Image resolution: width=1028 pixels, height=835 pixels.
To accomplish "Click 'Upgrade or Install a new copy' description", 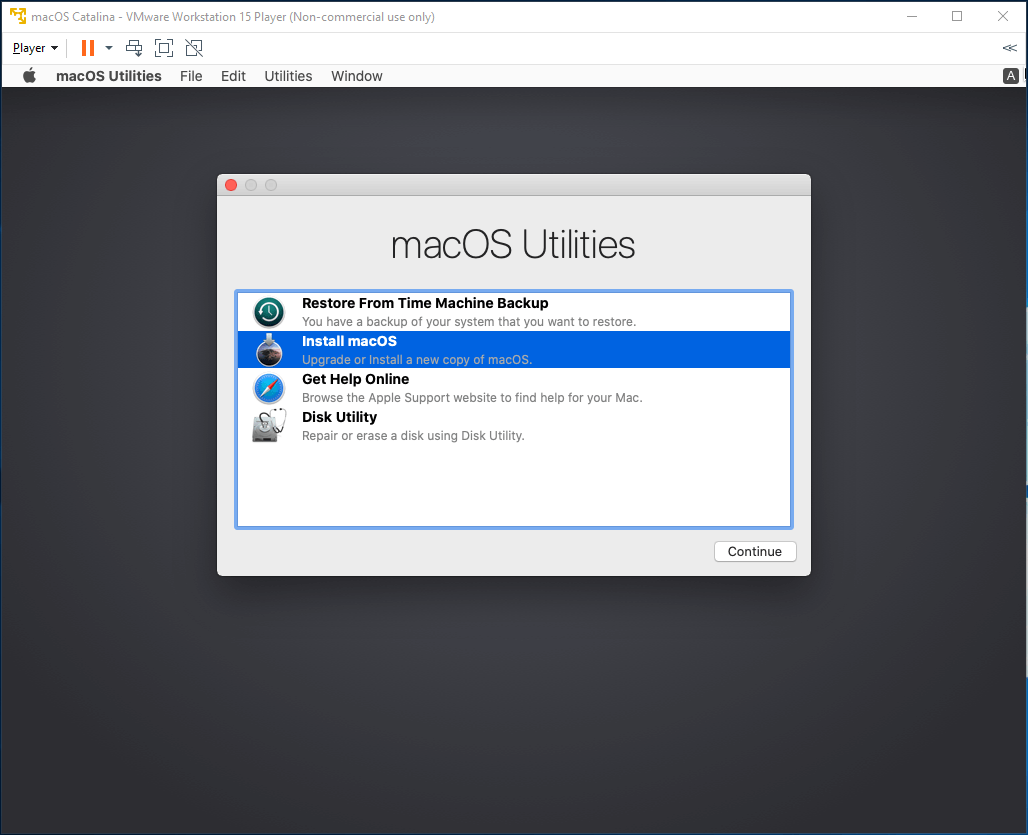I will click(x=417, y=360).
